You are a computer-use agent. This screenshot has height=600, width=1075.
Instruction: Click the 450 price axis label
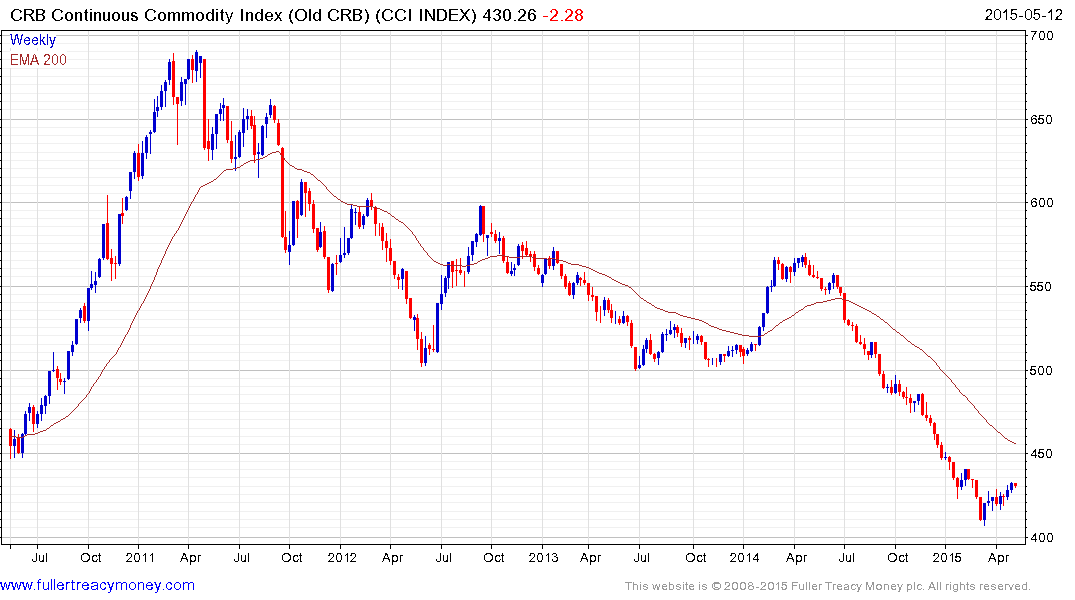point(1041,454)
